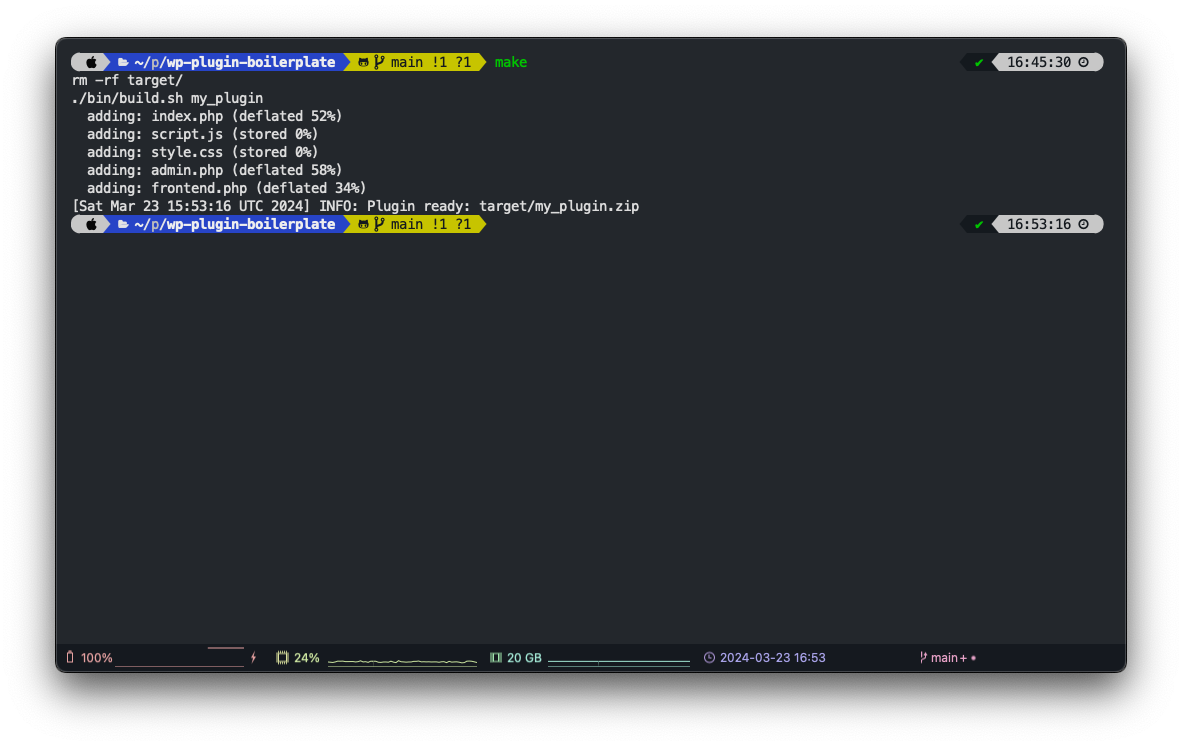Viewport: 1182px width, 746px height.
Task: Click the charging bolt icon in the status bar
Action: point(253,658)
